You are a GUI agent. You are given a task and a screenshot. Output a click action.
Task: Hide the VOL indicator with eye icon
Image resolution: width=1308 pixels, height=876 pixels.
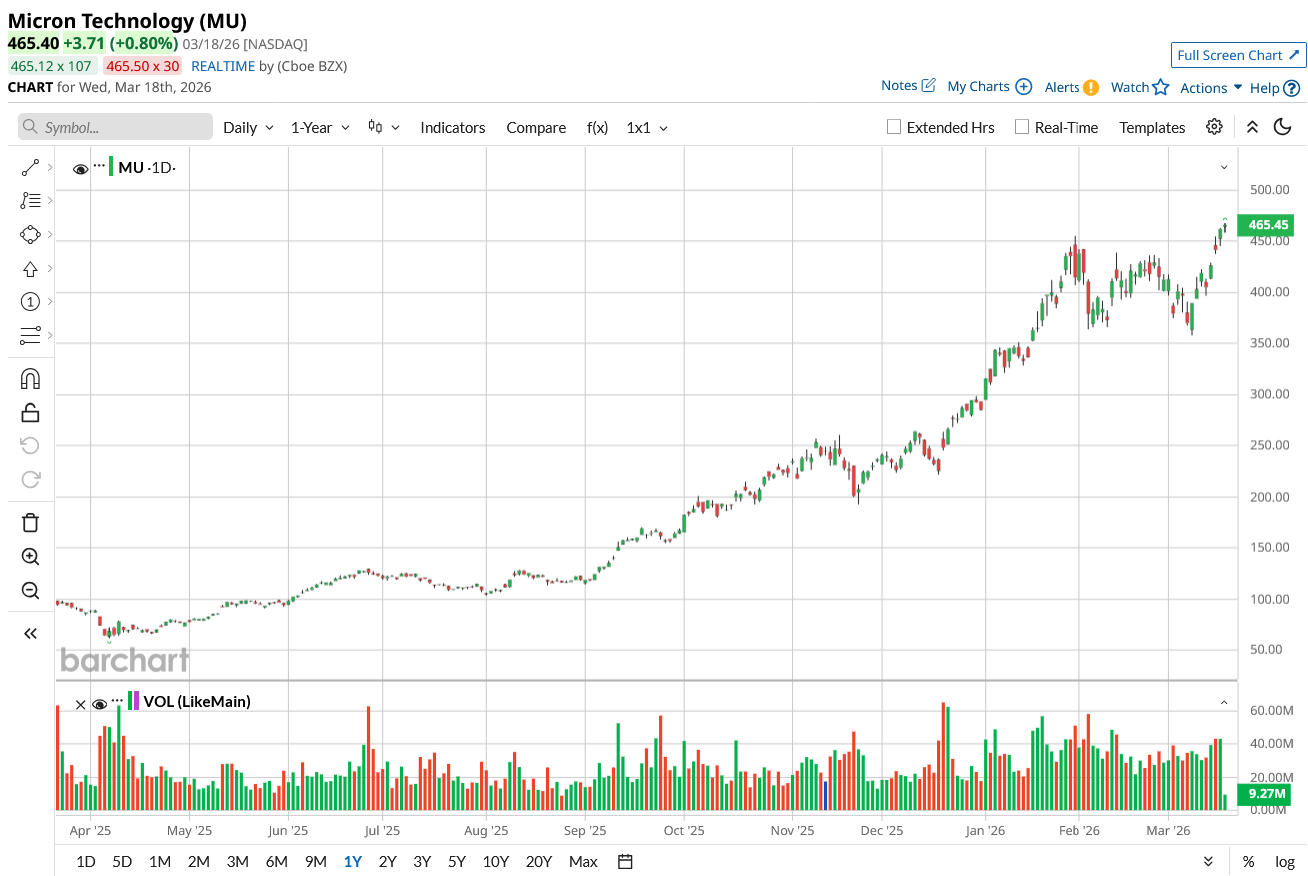[x=99, y=704]
